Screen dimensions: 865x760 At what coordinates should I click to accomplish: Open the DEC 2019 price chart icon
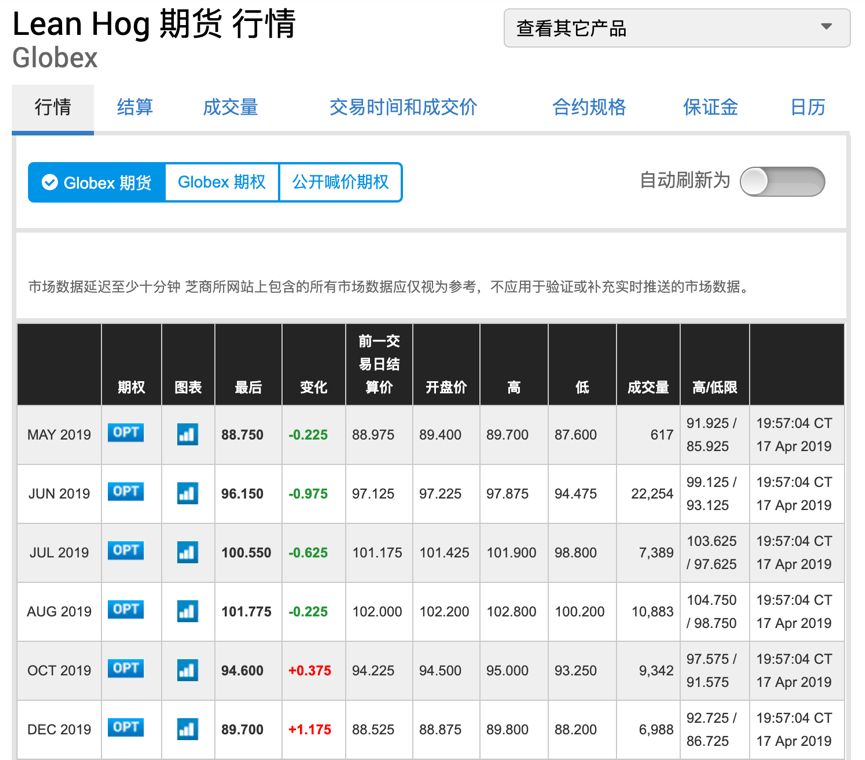click(186, 729)
